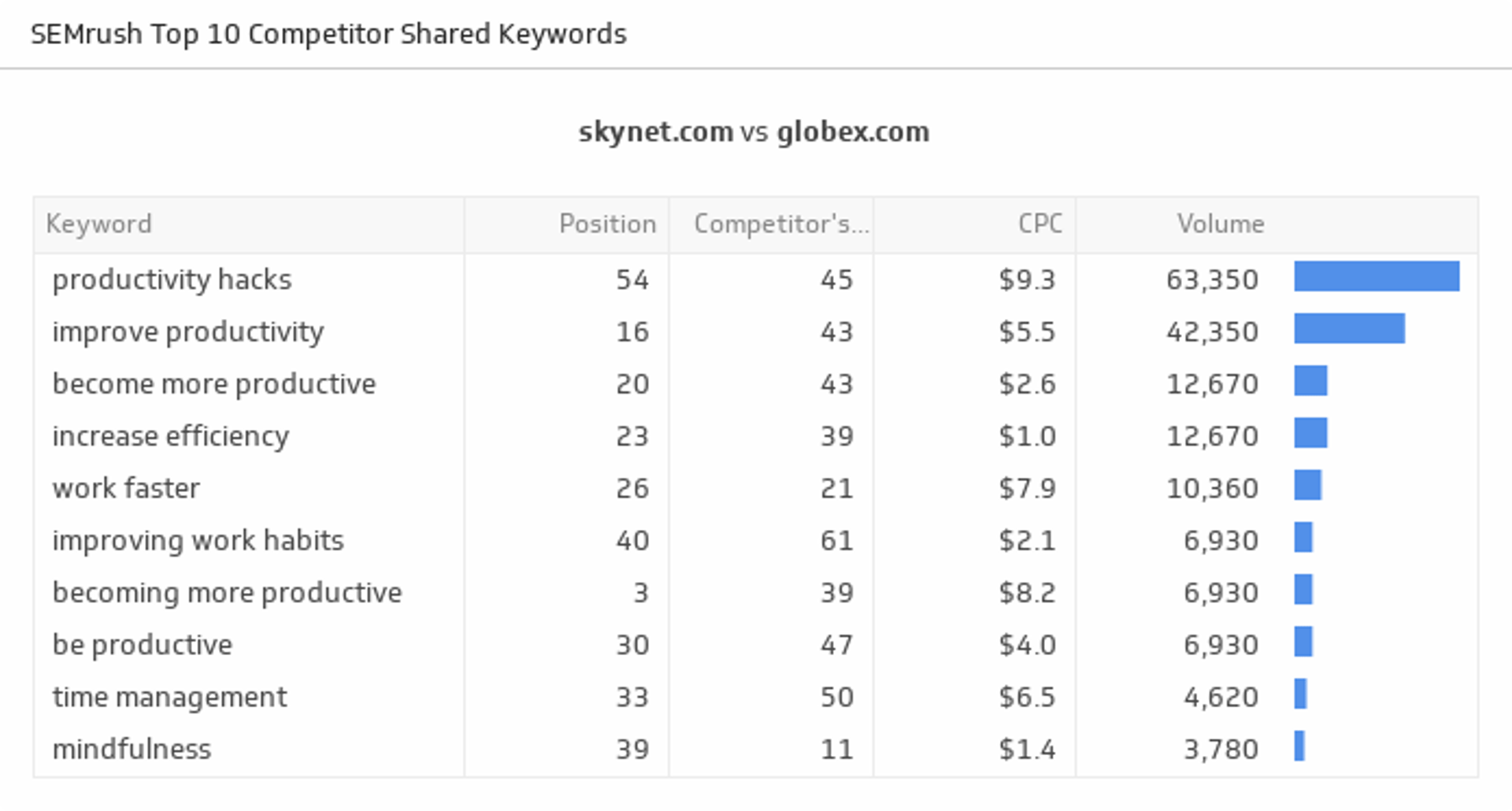Click the 'increase efficiency' keyword

pos(170,436)
